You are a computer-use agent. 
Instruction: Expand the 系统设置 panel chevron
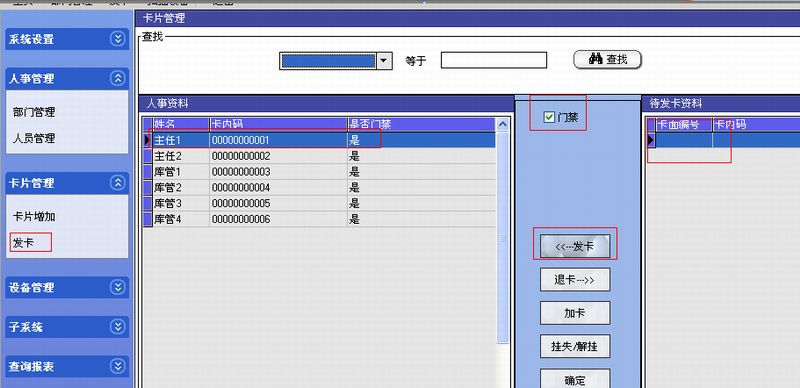pyautogui.click(x=118, y=39)
